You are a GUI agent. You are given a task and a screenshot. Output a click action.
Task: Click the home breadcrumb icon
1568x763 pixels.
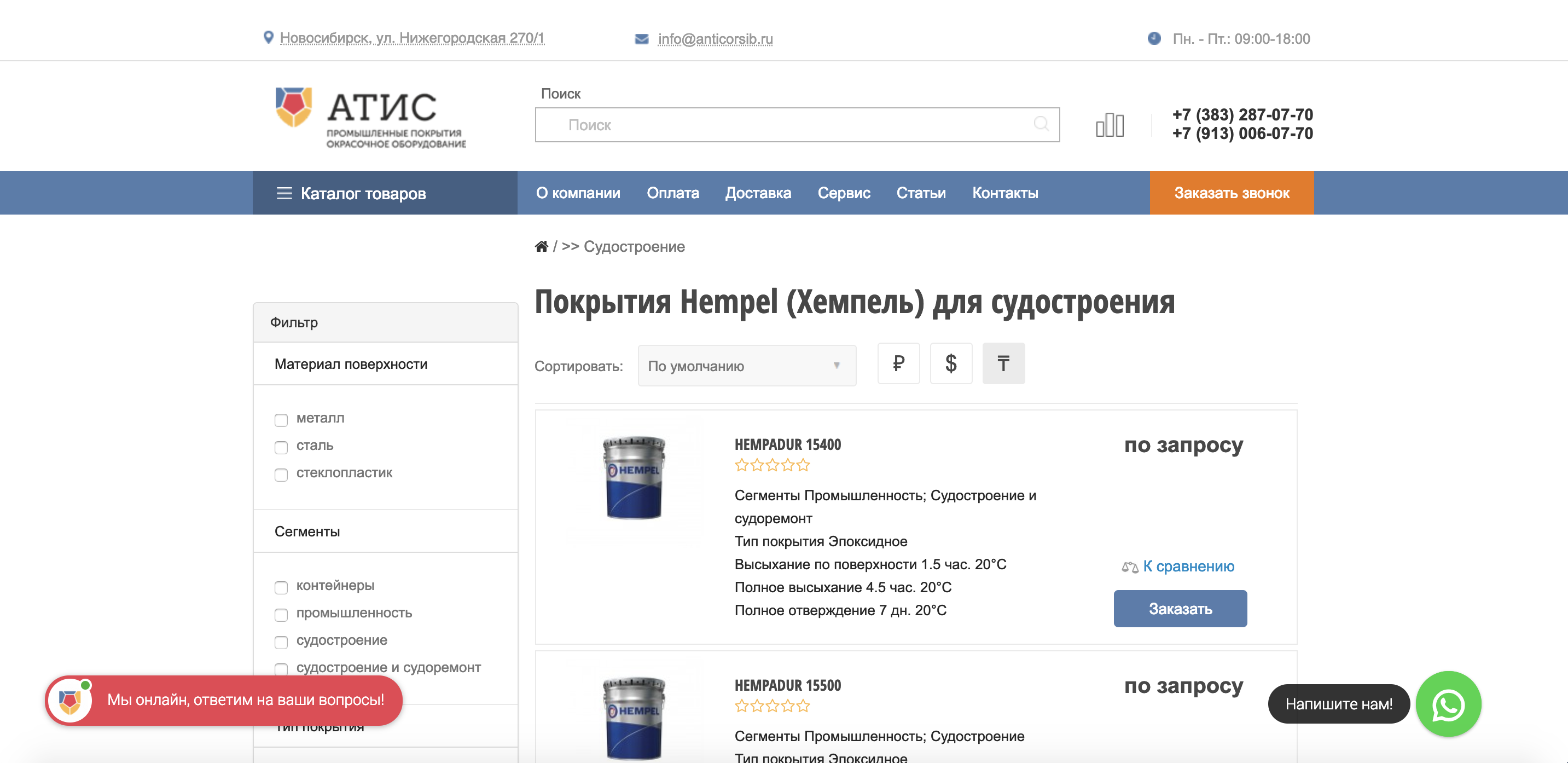coord(541,247)
